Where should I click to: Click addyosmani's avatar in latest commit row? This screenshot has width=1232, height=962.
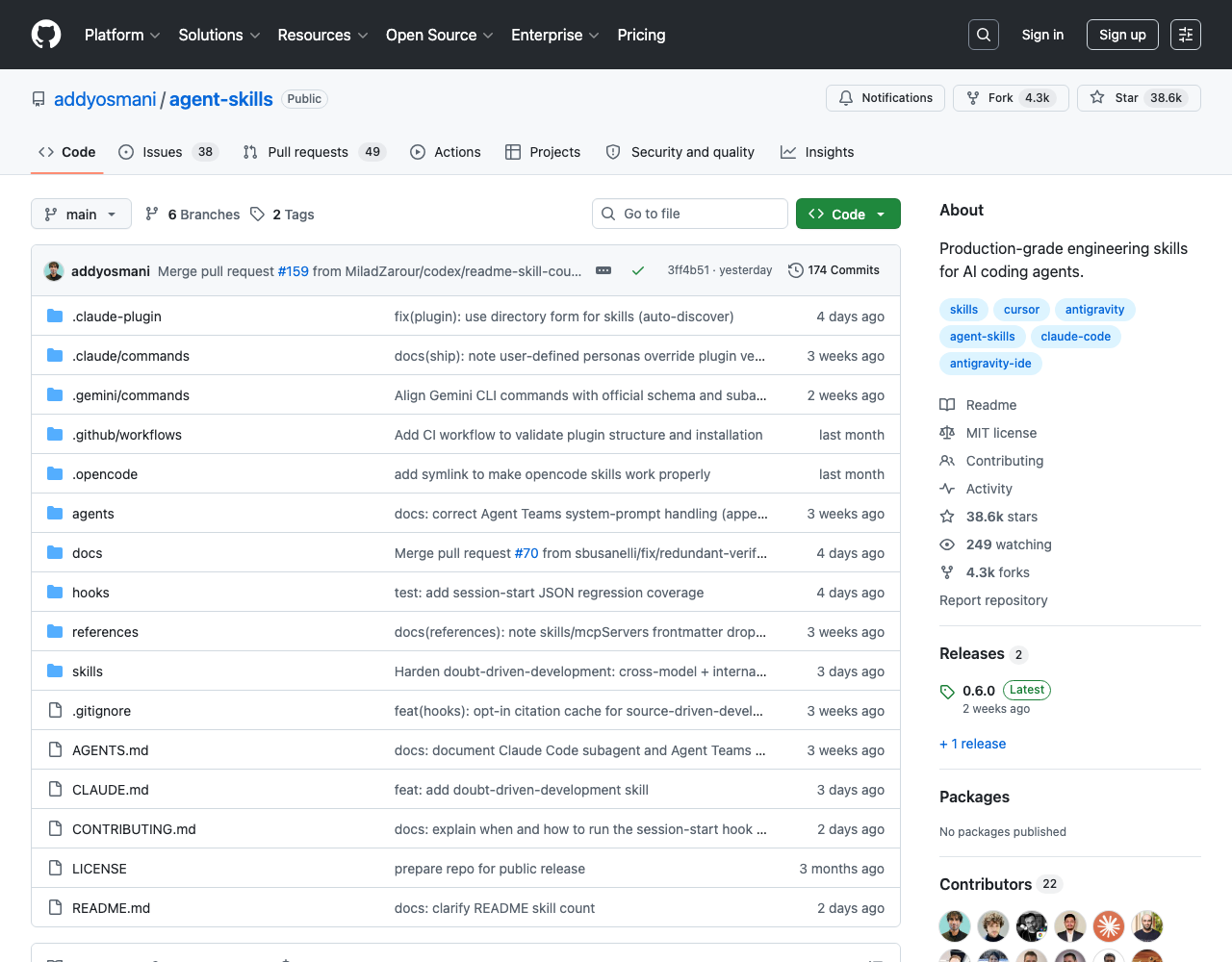coord(54,270)
